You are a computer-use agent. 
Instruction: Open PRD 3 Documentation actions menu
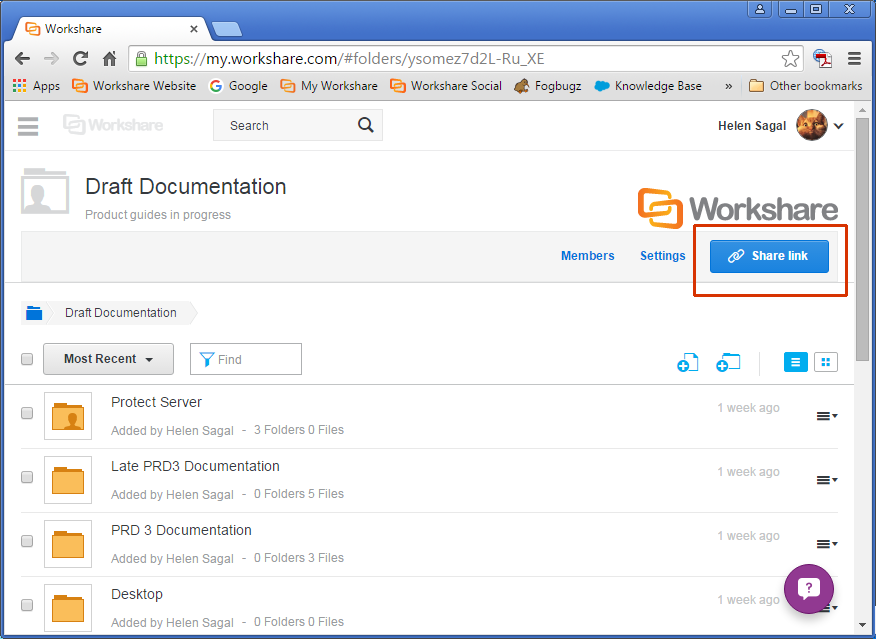pyautogui.click(x=827, y=544)
